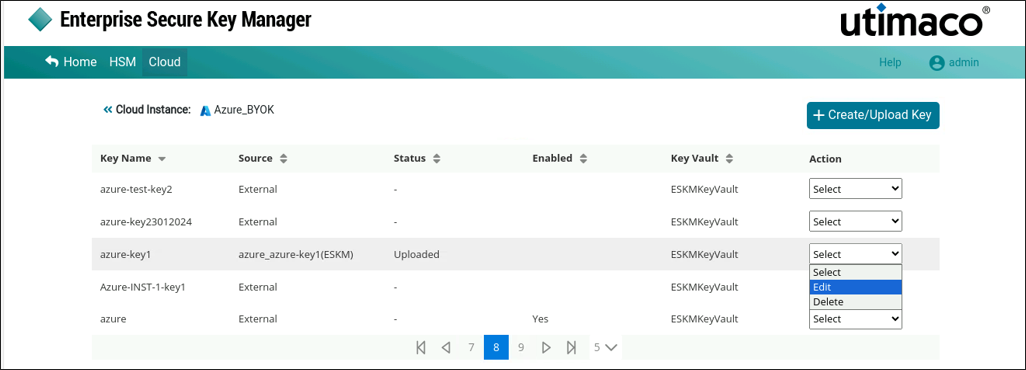The width and height of the screenshot is (1026, 370).
Task: Collapse the Action dropdown for azure-key1
Action: click(x=855, y=254)
